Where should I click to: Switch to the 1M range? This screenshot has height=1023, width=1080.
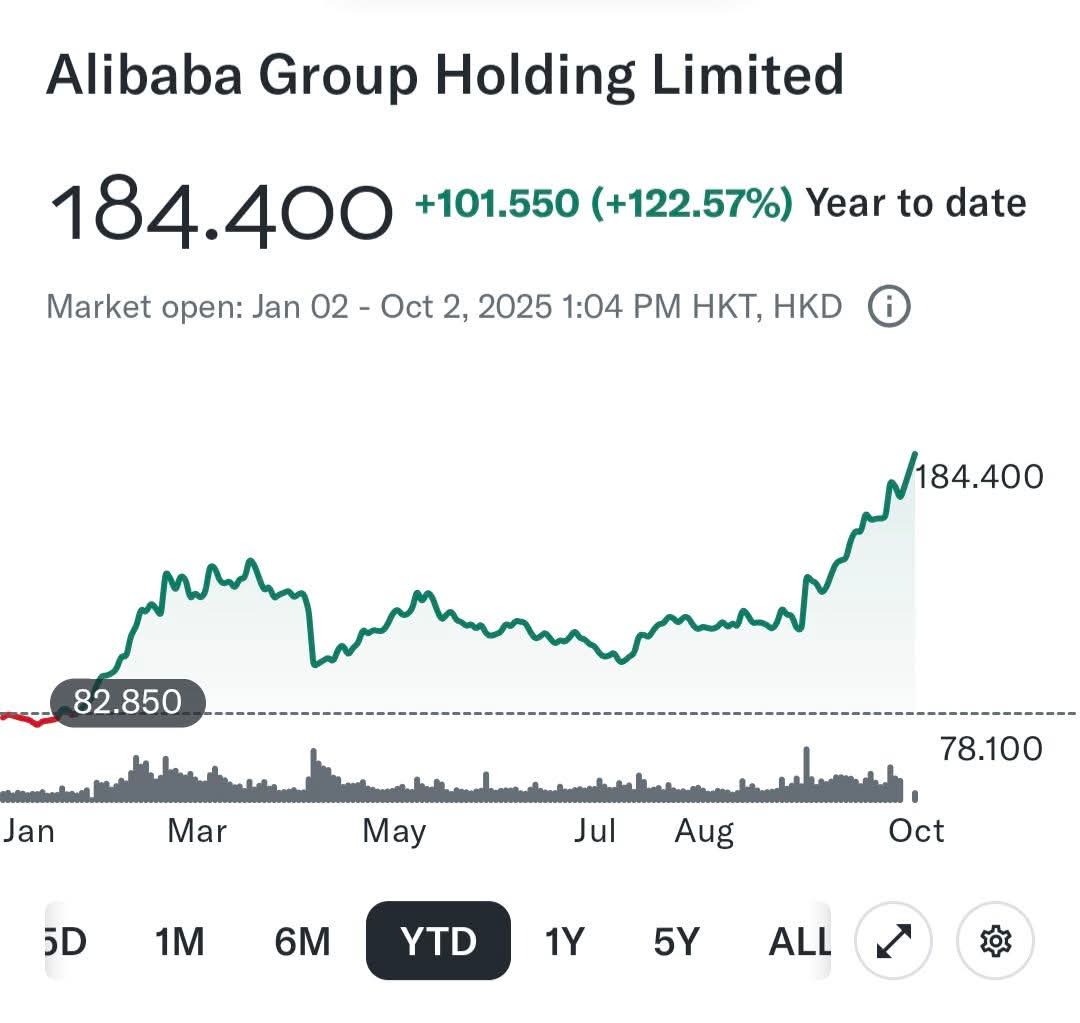(x=180, y=941)
